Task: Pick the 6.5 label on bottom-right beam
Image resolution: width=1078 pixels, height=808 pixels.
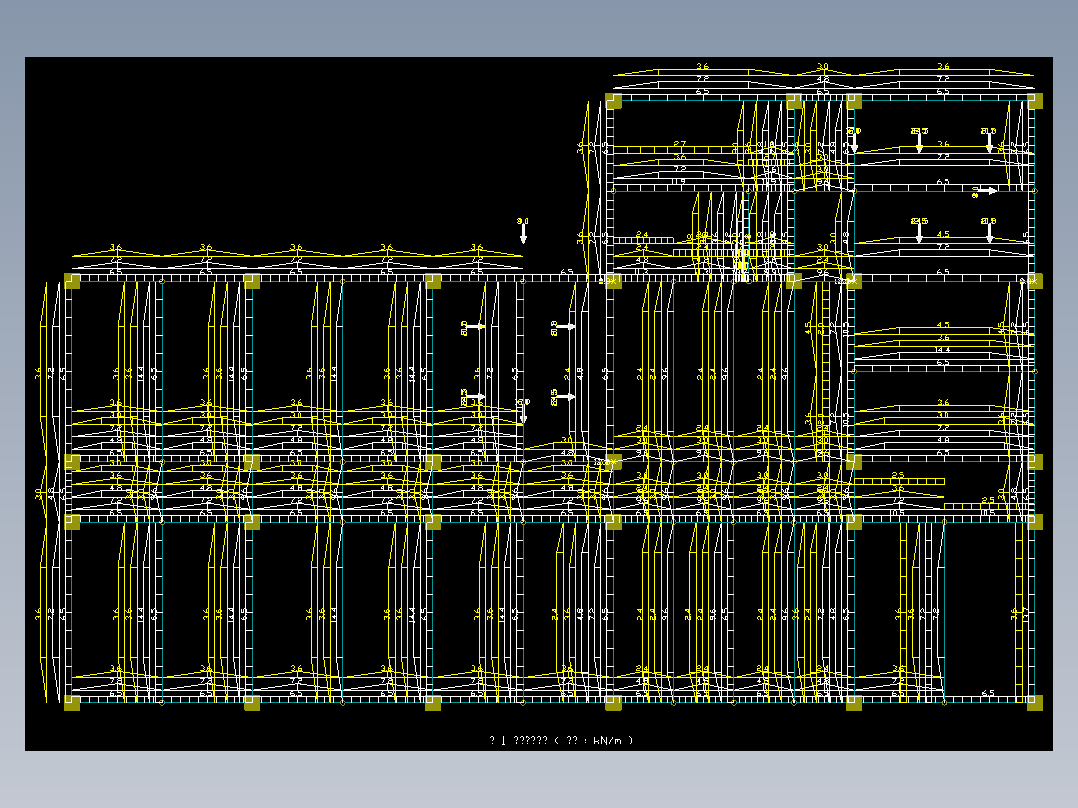Action: pyautogui.click(x=988, y=694)
